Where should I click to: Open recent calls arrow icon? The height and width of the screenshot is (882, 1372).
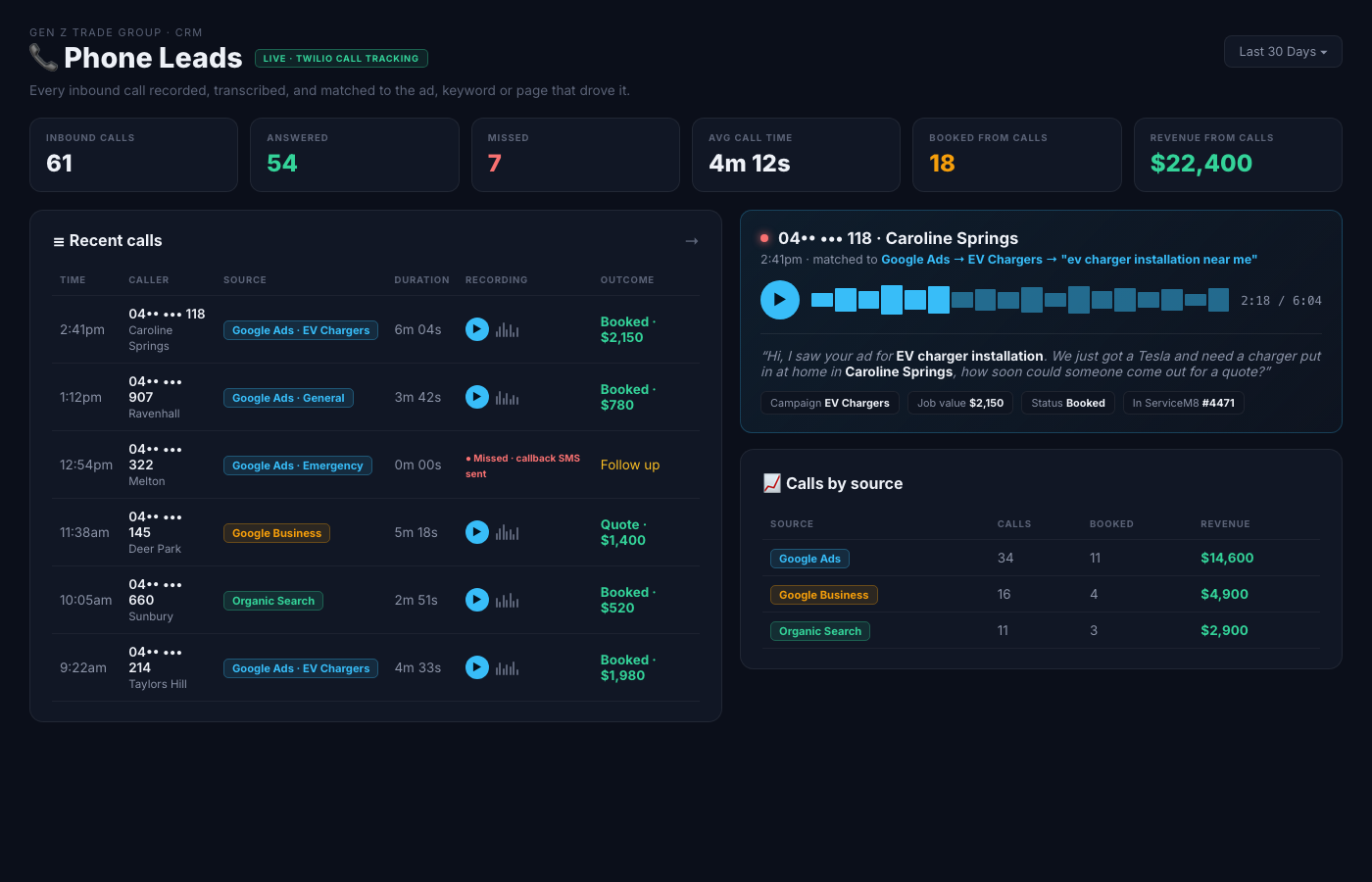[x=692, y=241]
